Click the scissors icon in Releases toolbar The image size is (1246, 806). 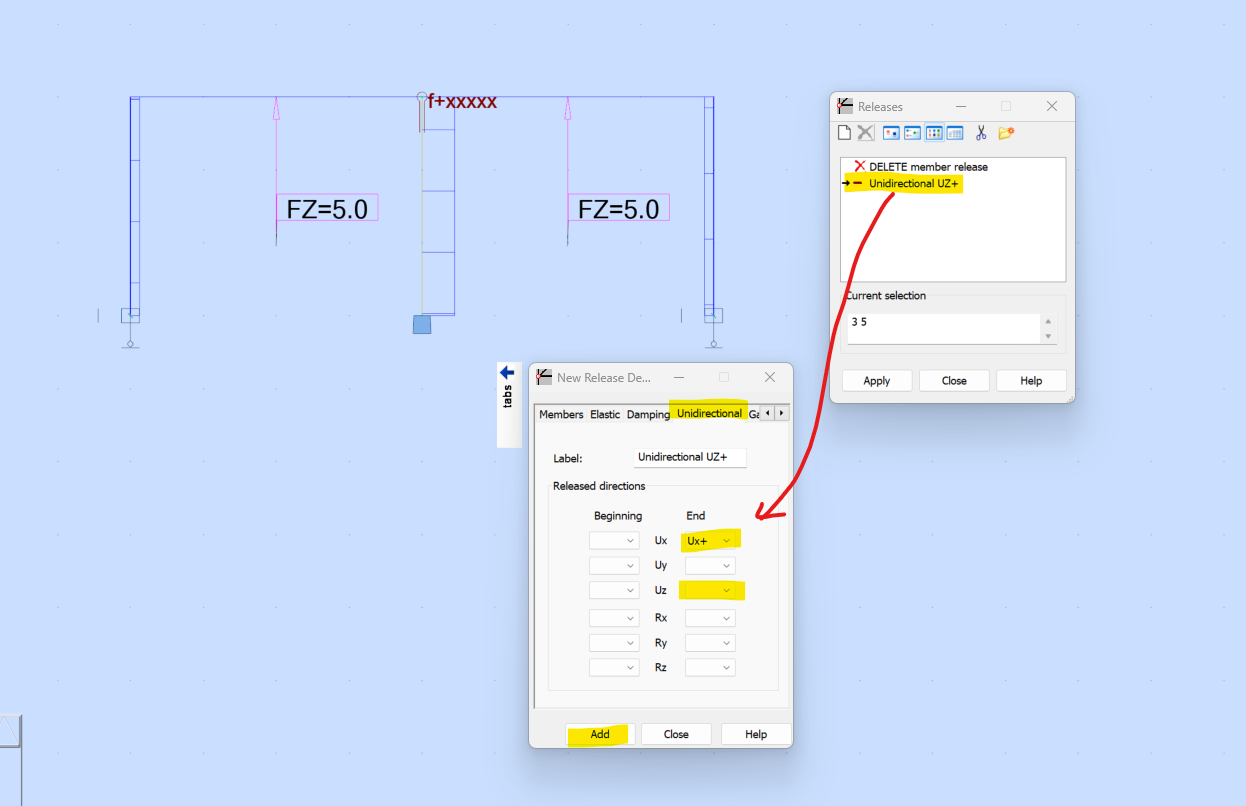point(981,133)
